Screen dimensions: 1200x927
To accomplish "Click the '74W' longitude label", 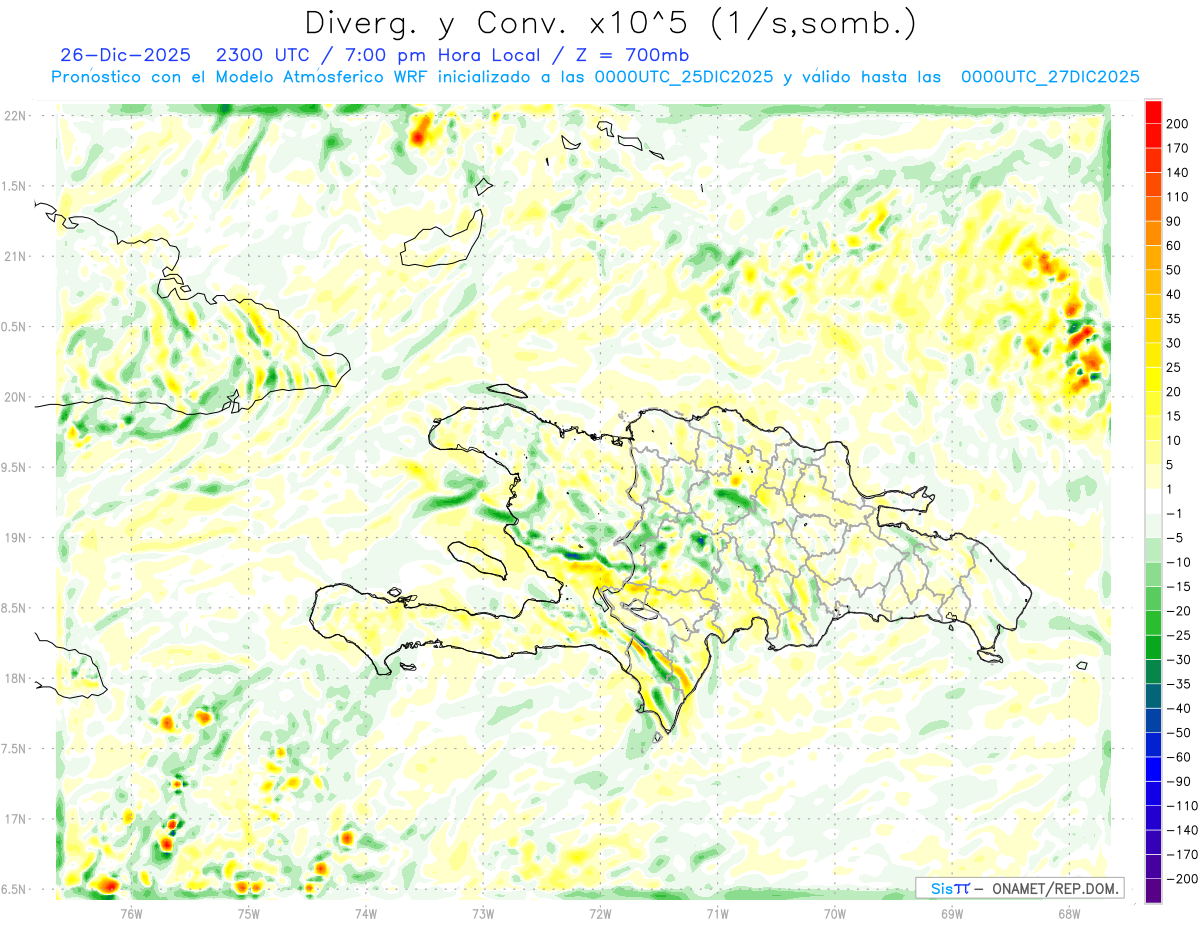I will [366, 913].
